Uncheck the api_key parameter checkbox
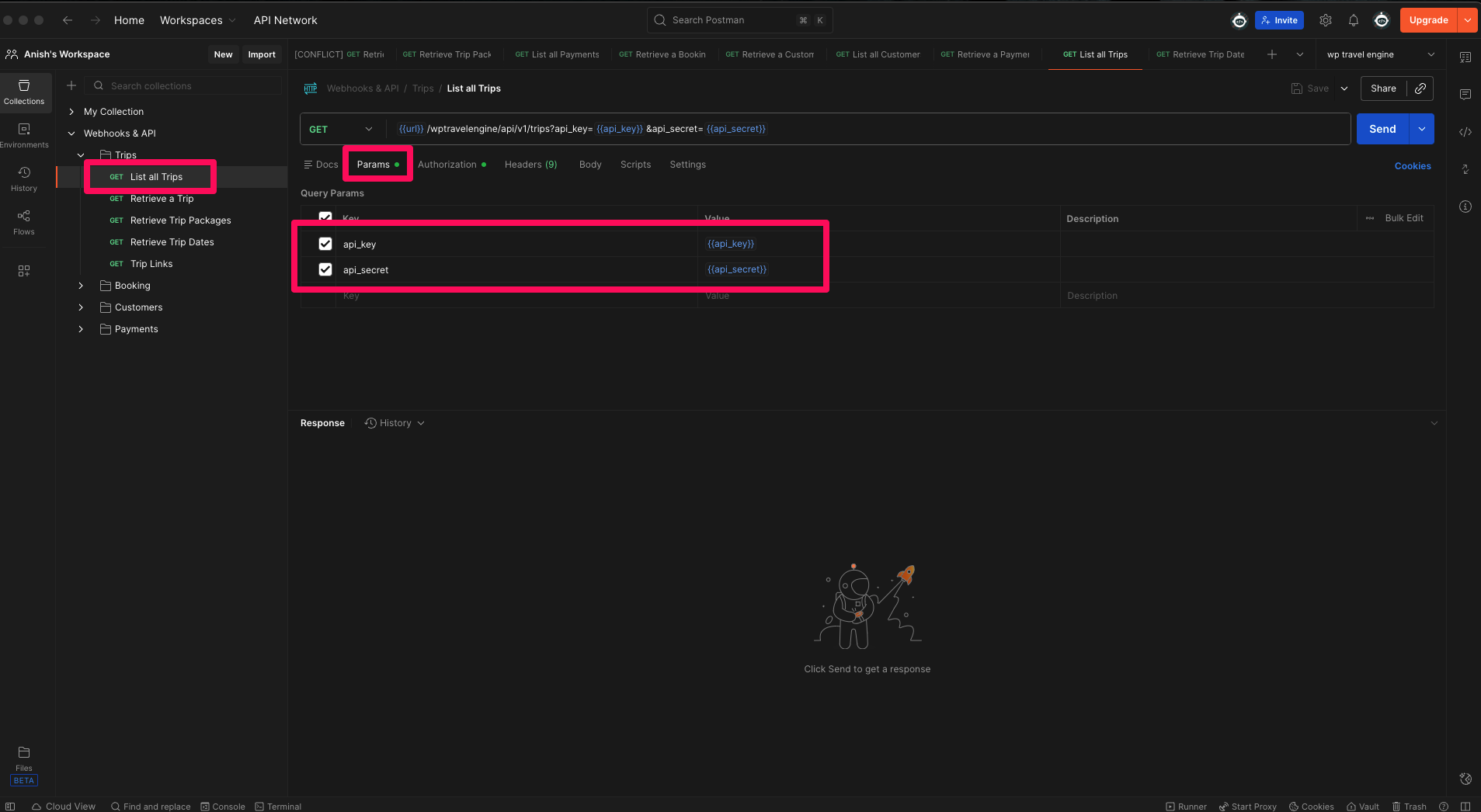The width and height of the screenshot is (1481, 812). (x=325, y=244)
